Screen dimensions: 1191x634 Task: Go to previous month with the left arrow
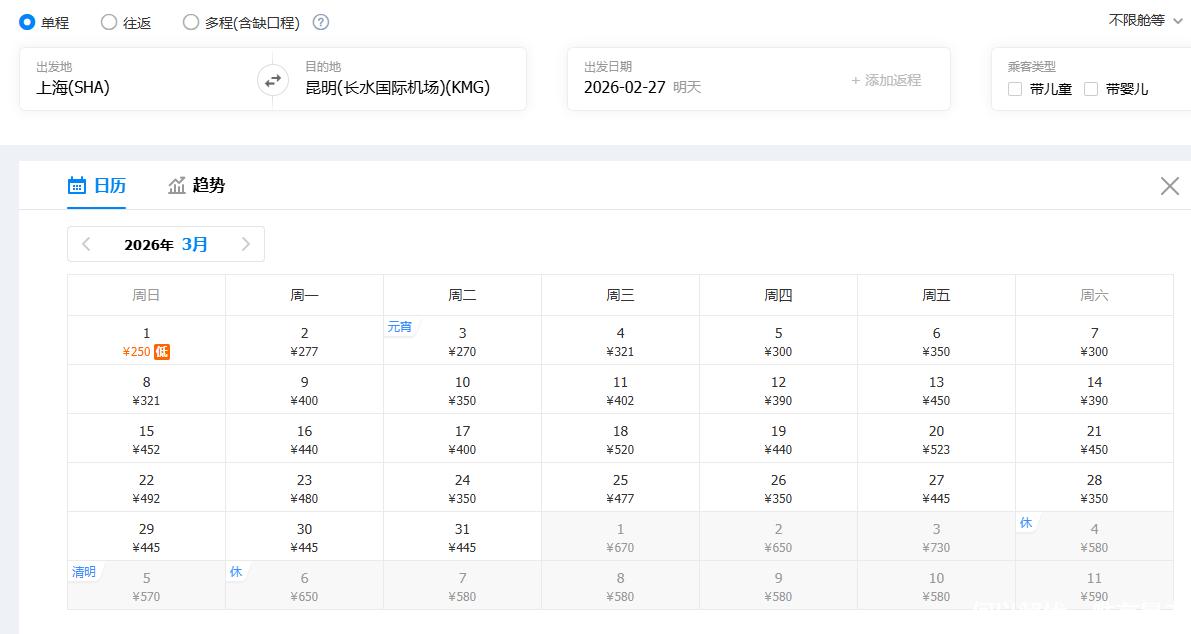(x=86, y=244)
